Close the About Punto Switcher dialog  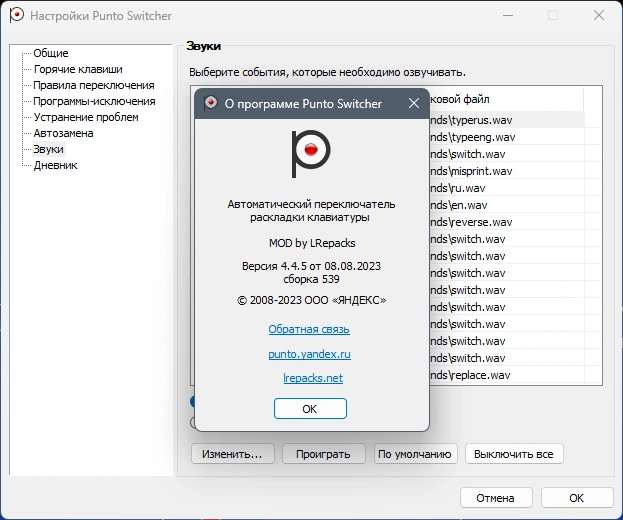414,103
